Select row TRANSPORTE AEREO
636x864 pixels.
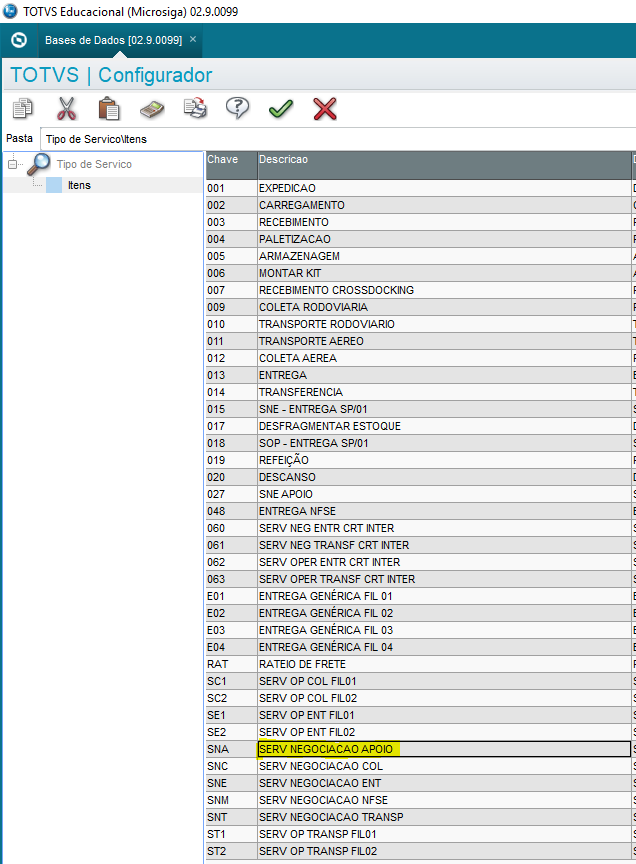pos(419,341)
